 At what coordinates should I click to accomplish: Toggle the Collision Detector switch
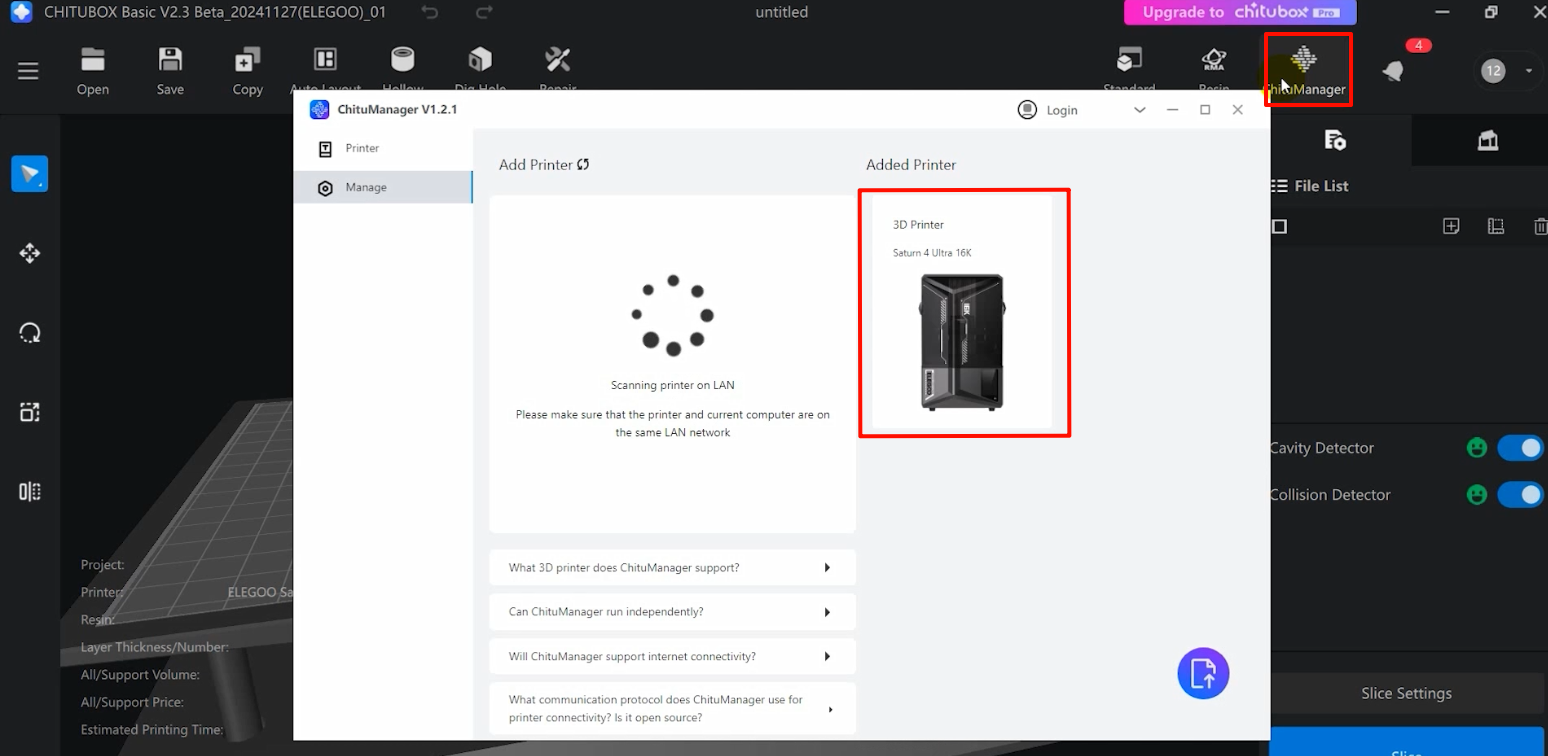click(1519, 495)
